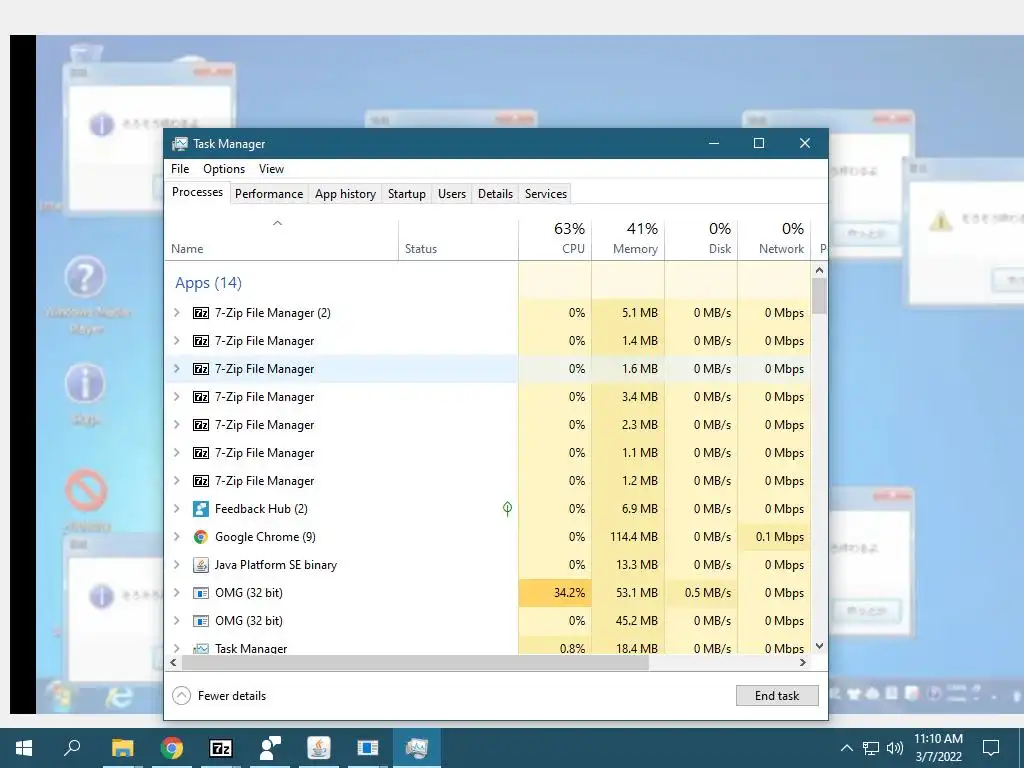Screen dimensions: 1024x768
Task: Open taskbar search magnifier
Action: point(72,747)
